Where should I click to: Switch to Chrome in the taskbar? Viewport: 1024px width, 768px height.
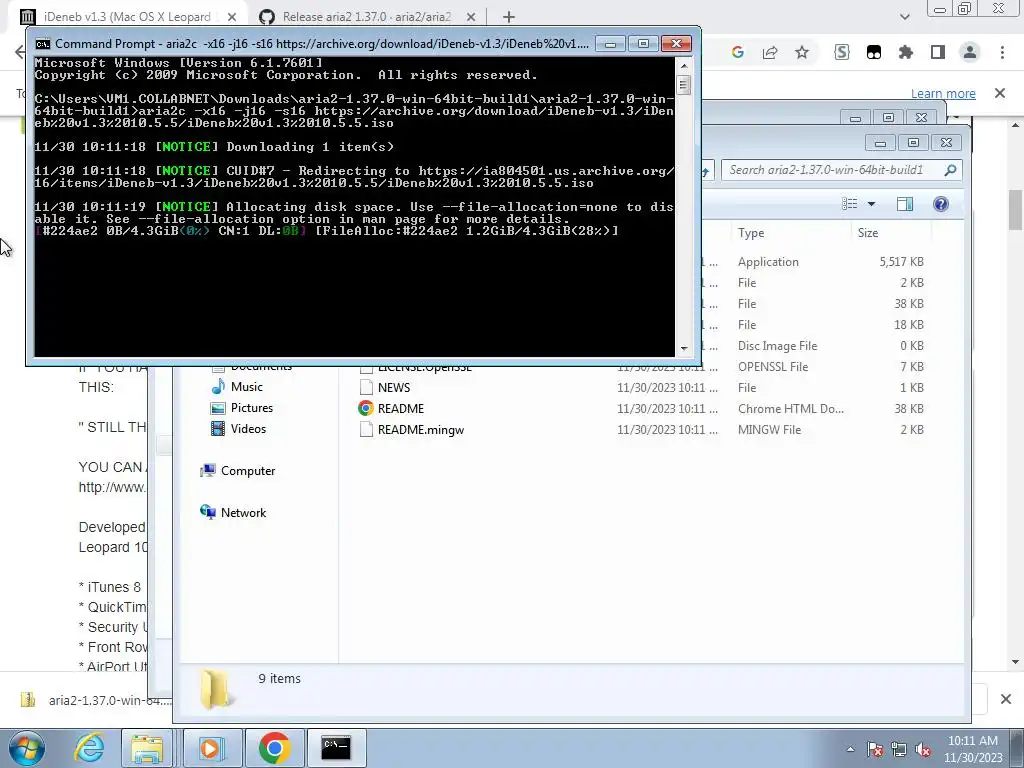click(x=274, y=748)
